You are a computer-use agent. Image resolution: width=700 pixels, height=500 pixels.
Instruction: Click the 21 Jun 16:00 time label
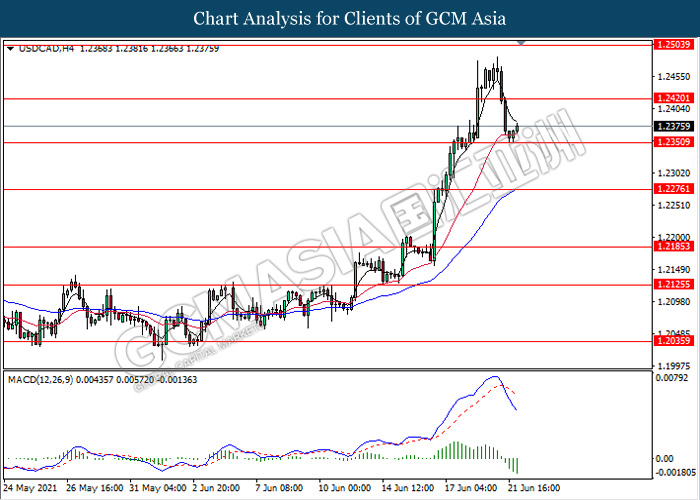[x=534, y=488]
